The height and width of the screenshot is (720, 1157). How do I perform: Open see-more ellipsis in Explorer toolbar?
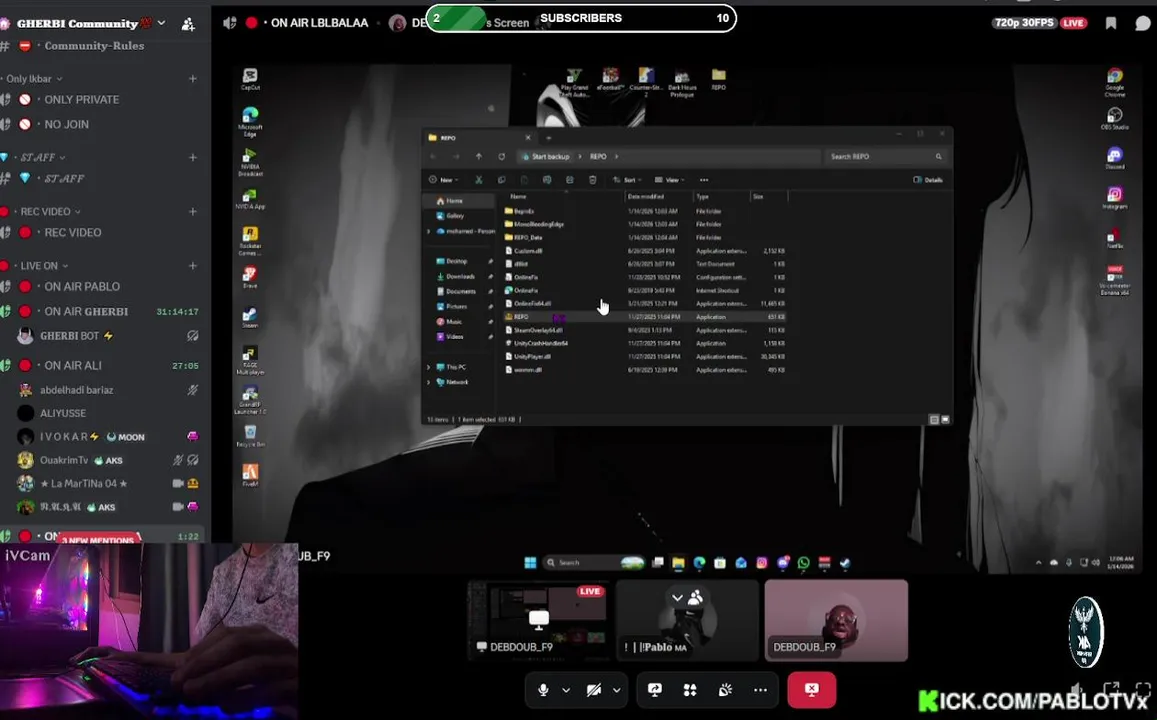(704, 180)
